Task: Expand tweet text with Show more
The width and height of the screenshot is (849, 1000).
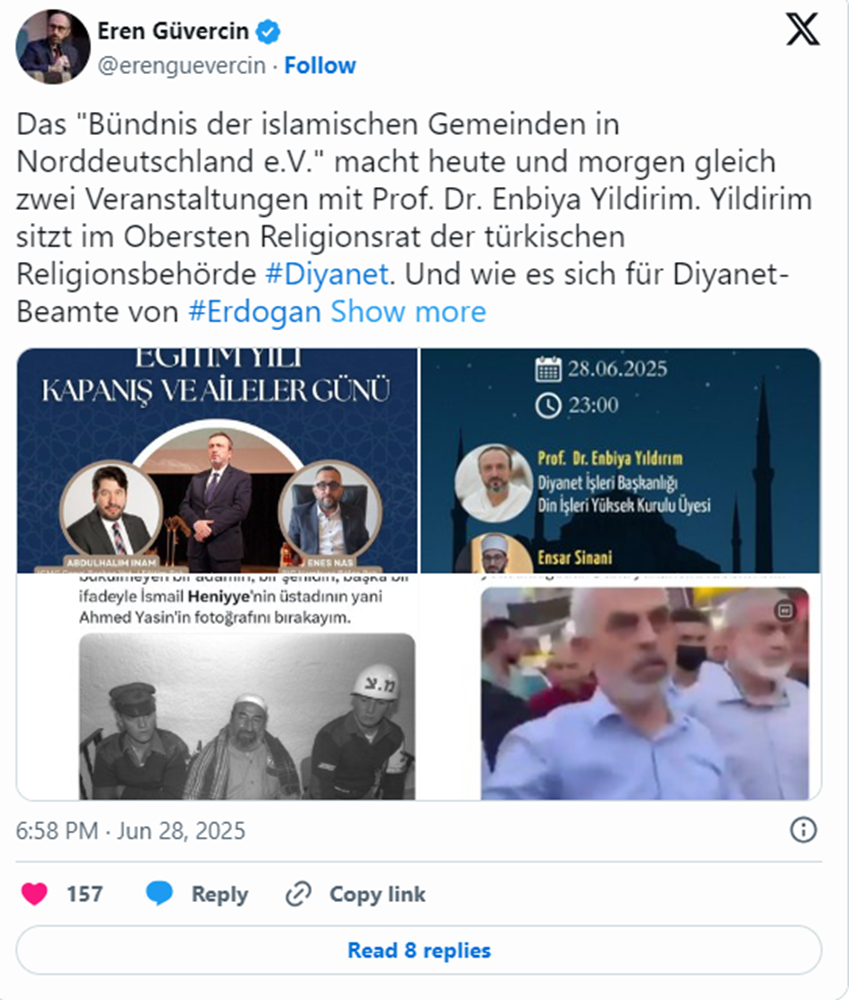Action: coord(408,312)
